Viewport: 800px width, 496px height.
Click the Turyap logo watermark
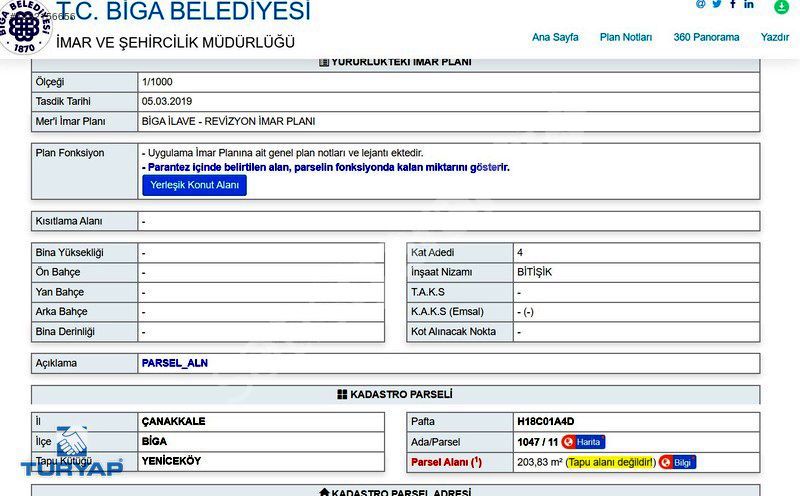pyautogui.click(x=71, y=455)
